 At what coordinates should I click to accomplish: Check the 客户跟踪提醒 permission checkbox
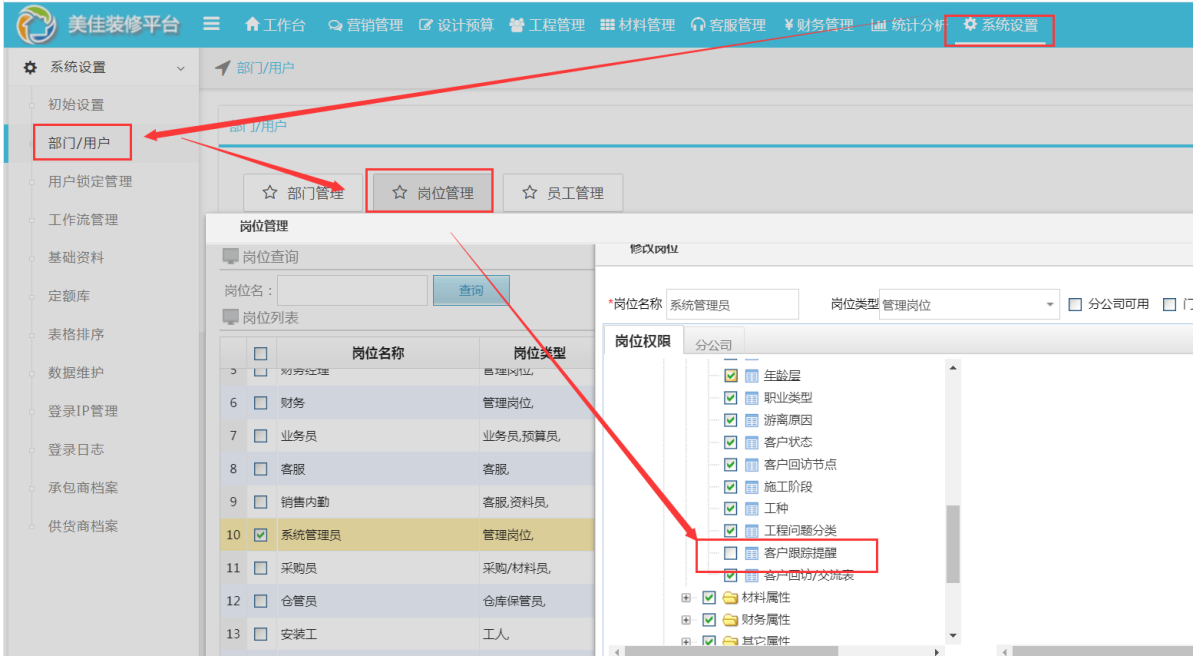click(731, 553)
